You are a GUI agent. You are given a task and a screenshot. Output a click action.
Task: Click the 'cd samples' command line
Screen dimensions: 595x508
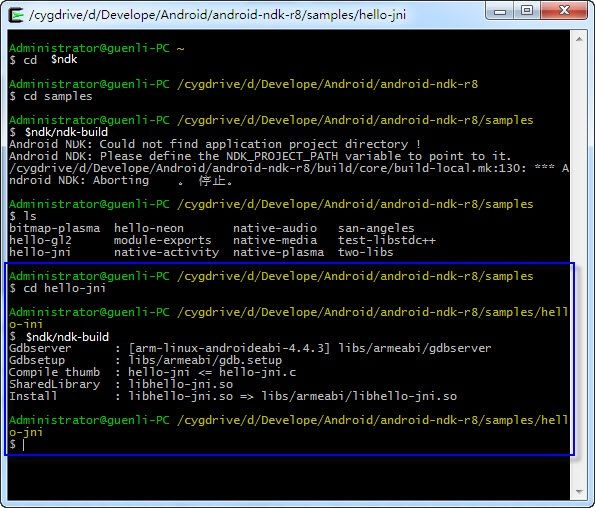pos(50,96)
